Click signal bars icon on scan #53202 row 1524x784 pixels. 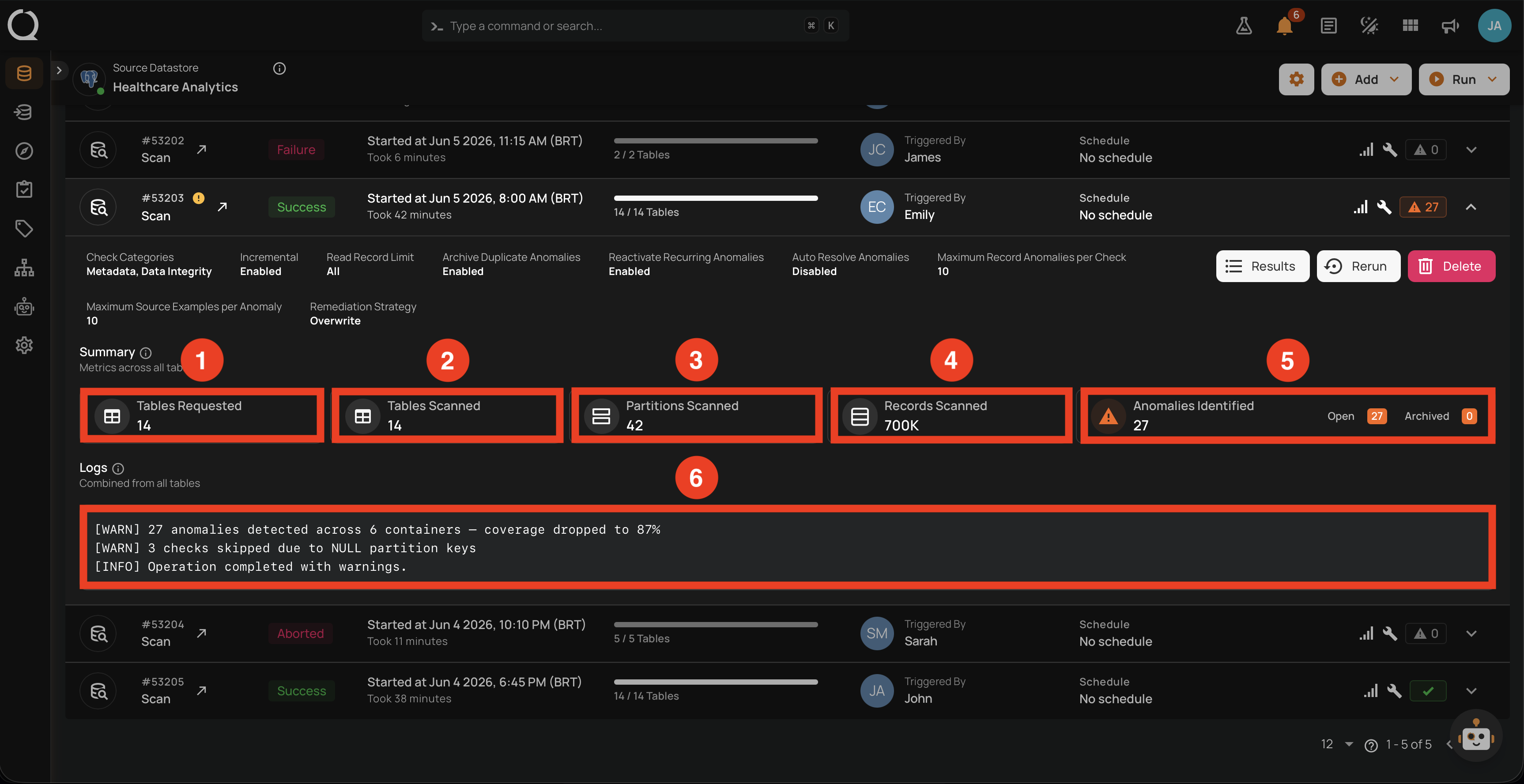[1366, 150]
